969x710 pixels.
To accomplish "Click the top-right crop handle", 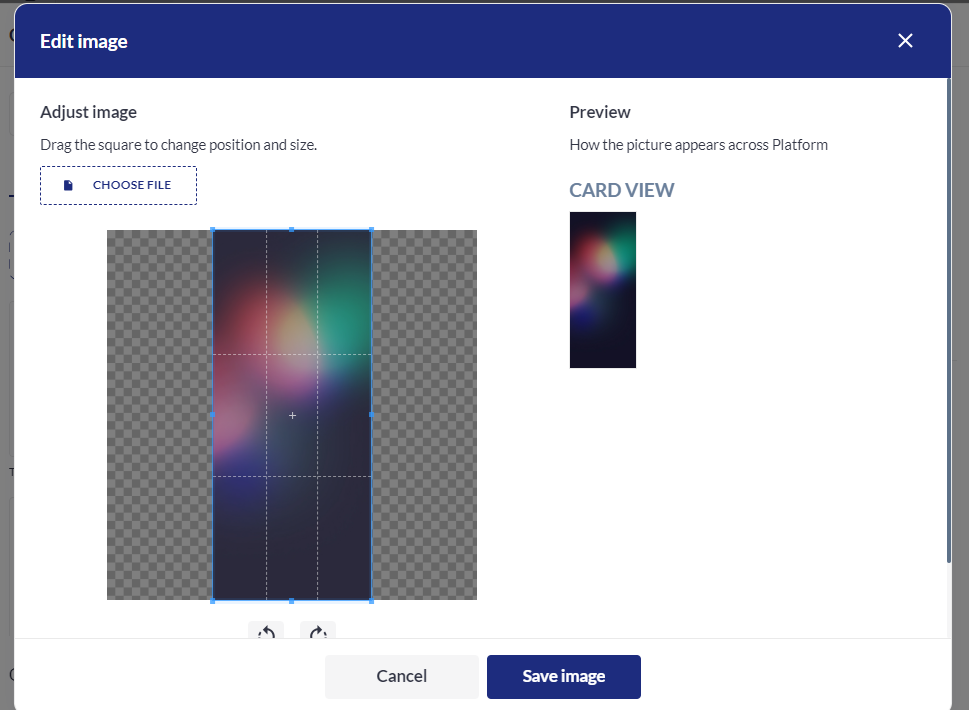I will coord(371,230).
